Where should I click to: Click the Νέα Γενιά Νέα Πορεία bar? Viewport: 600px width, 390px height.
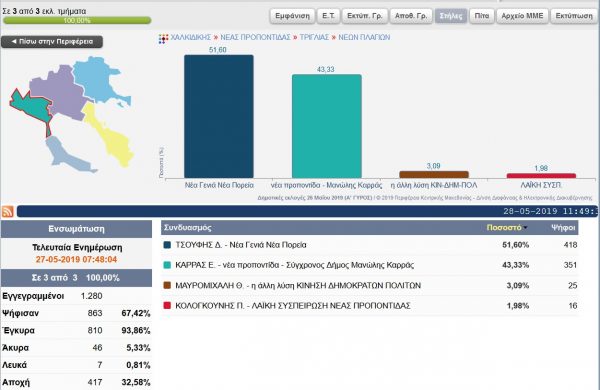pos(219,116)
